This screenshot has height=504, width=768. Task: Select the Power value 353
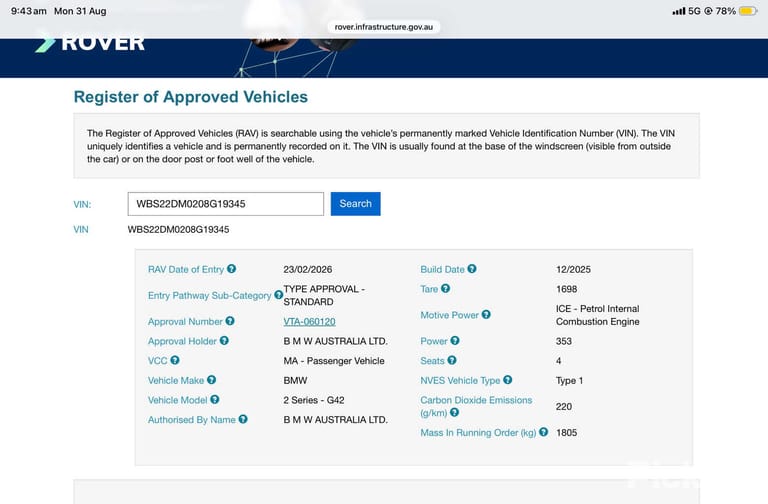click(564, 341)
